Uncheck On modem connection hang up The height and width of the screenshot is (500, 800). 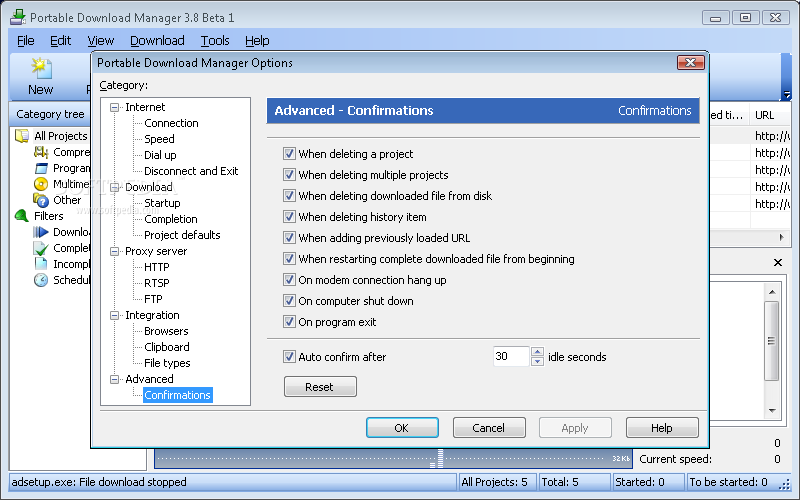click(289, 280)
